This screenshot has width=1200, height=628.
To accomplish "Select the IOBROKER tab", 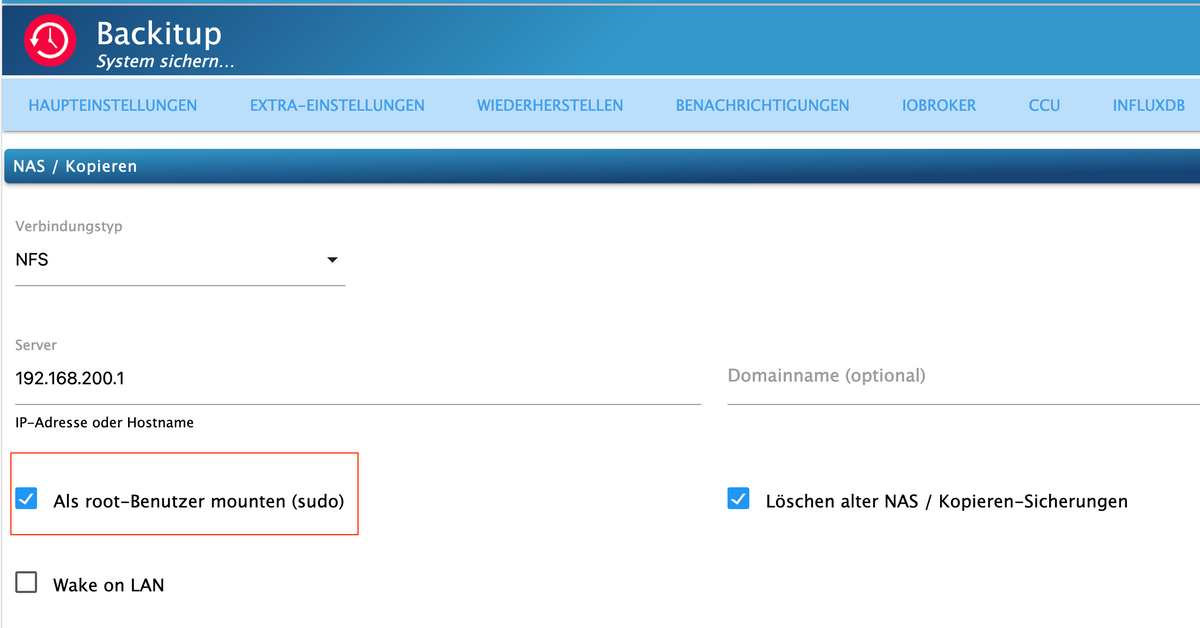I will point(939,105).
